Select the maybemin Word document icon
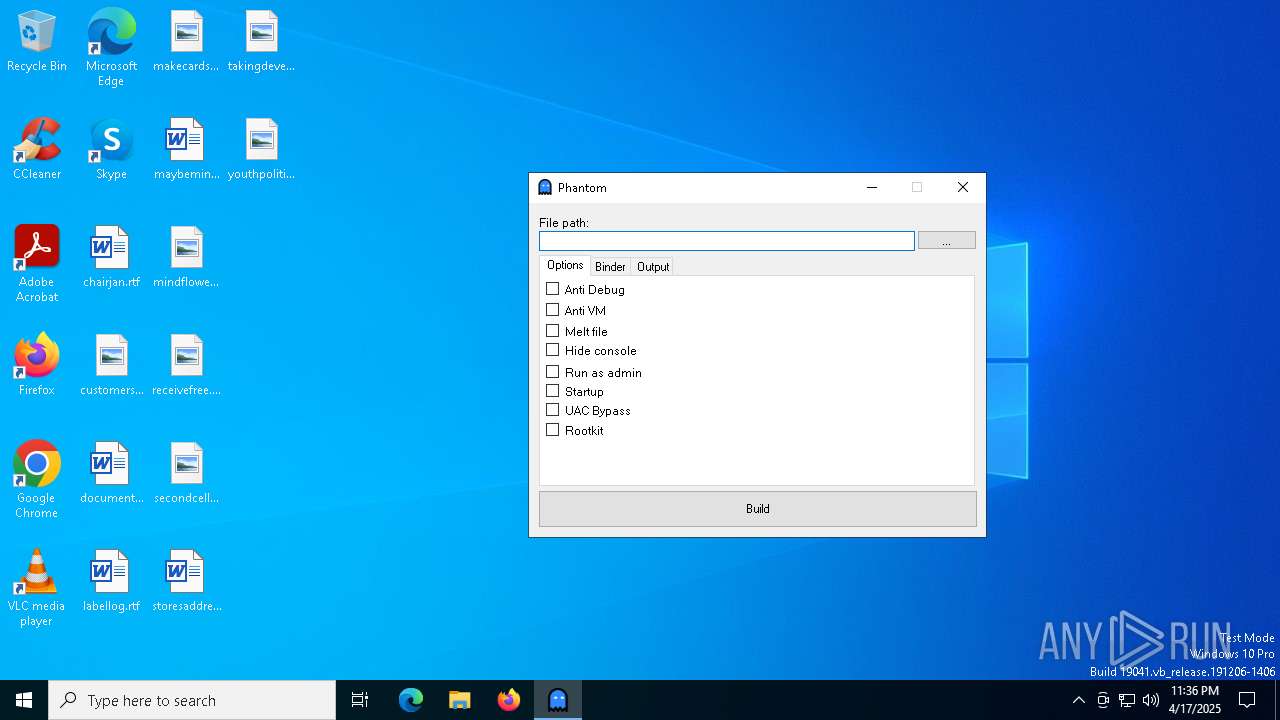This screenshot has width=1280, height=720. 186,150
